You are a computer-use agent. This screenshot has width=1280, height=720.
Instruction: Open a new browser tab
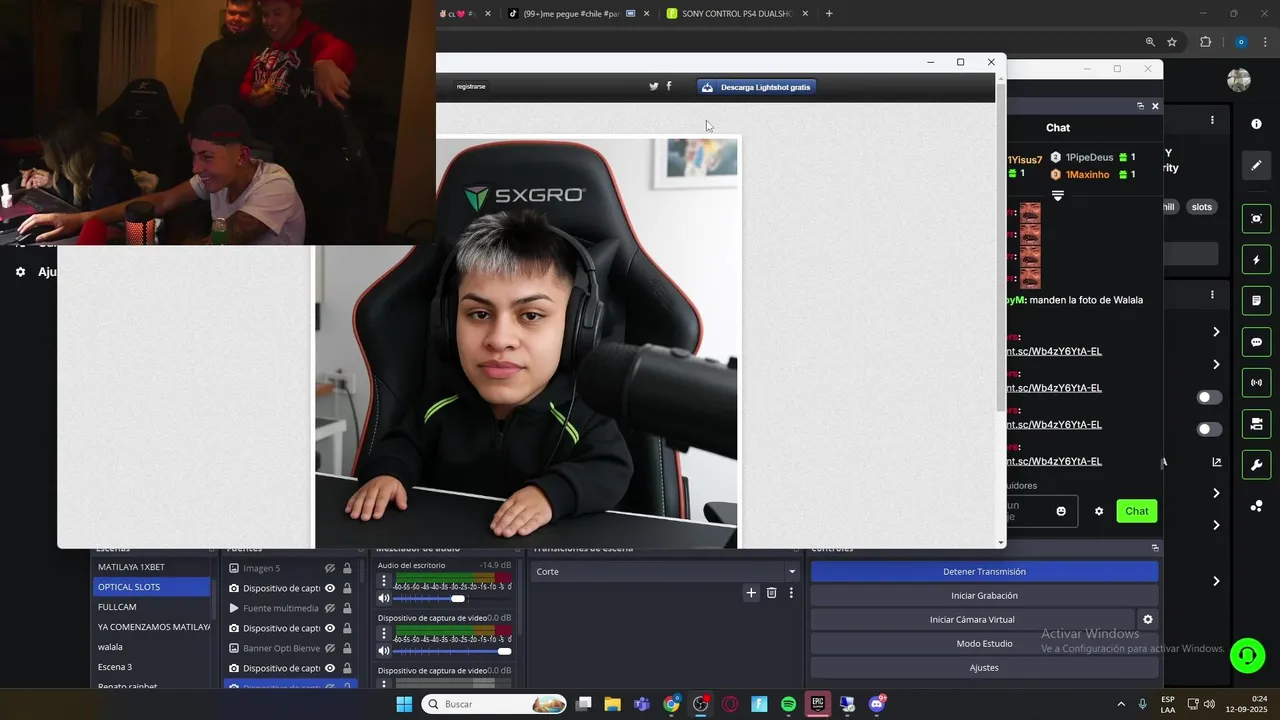pyautogui.click(x=829, y=14)
